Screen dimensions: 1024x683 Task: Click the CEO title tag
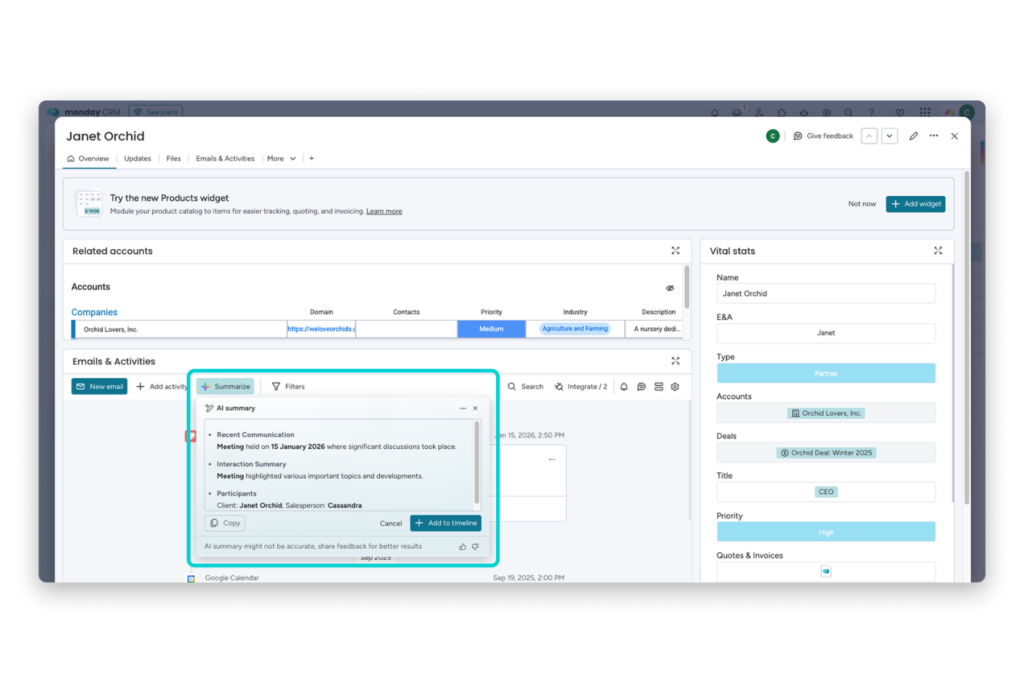tap(826, 492)
